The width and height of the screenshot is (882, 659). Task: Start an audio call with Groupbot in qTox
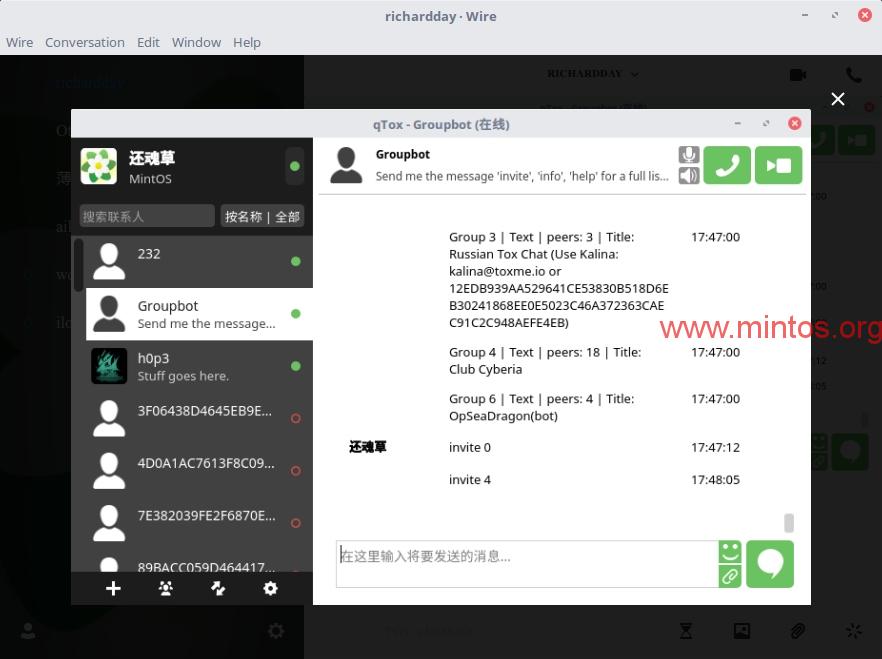pos(727,165)
